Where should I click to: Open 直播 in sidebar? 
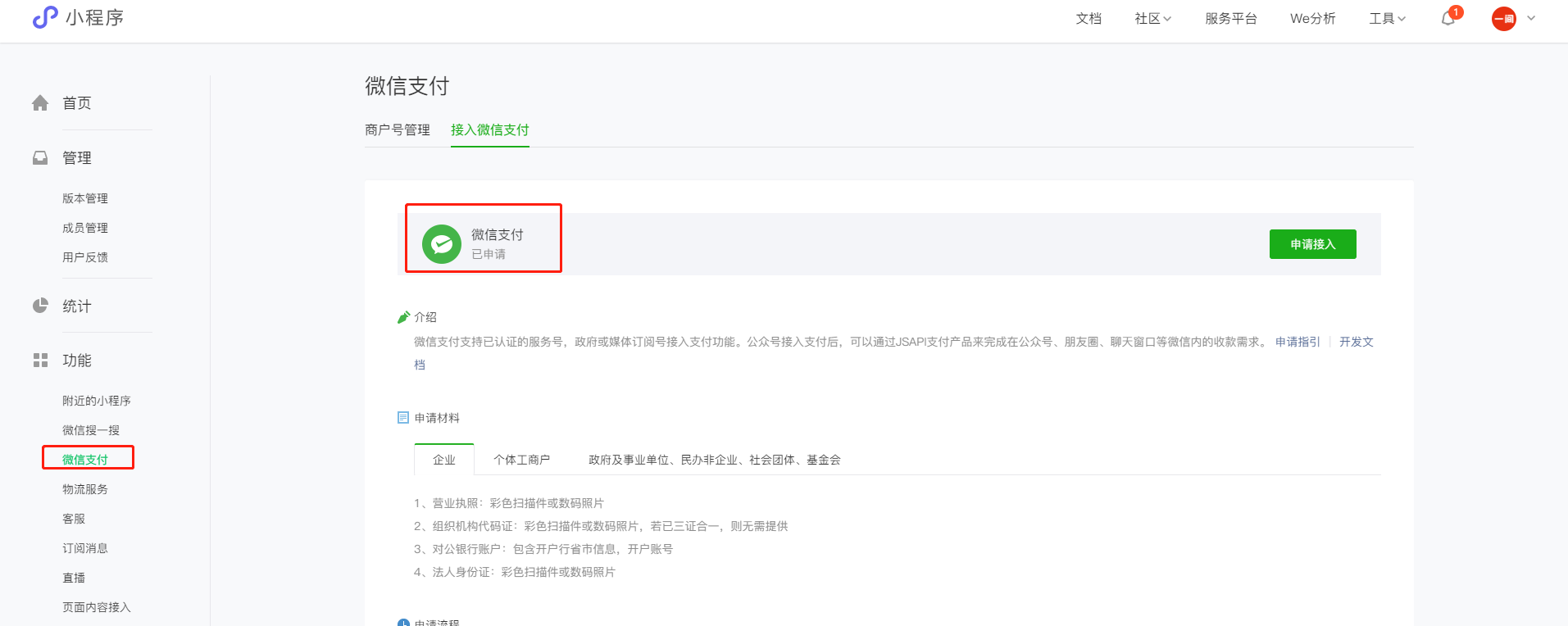[74, 578]
